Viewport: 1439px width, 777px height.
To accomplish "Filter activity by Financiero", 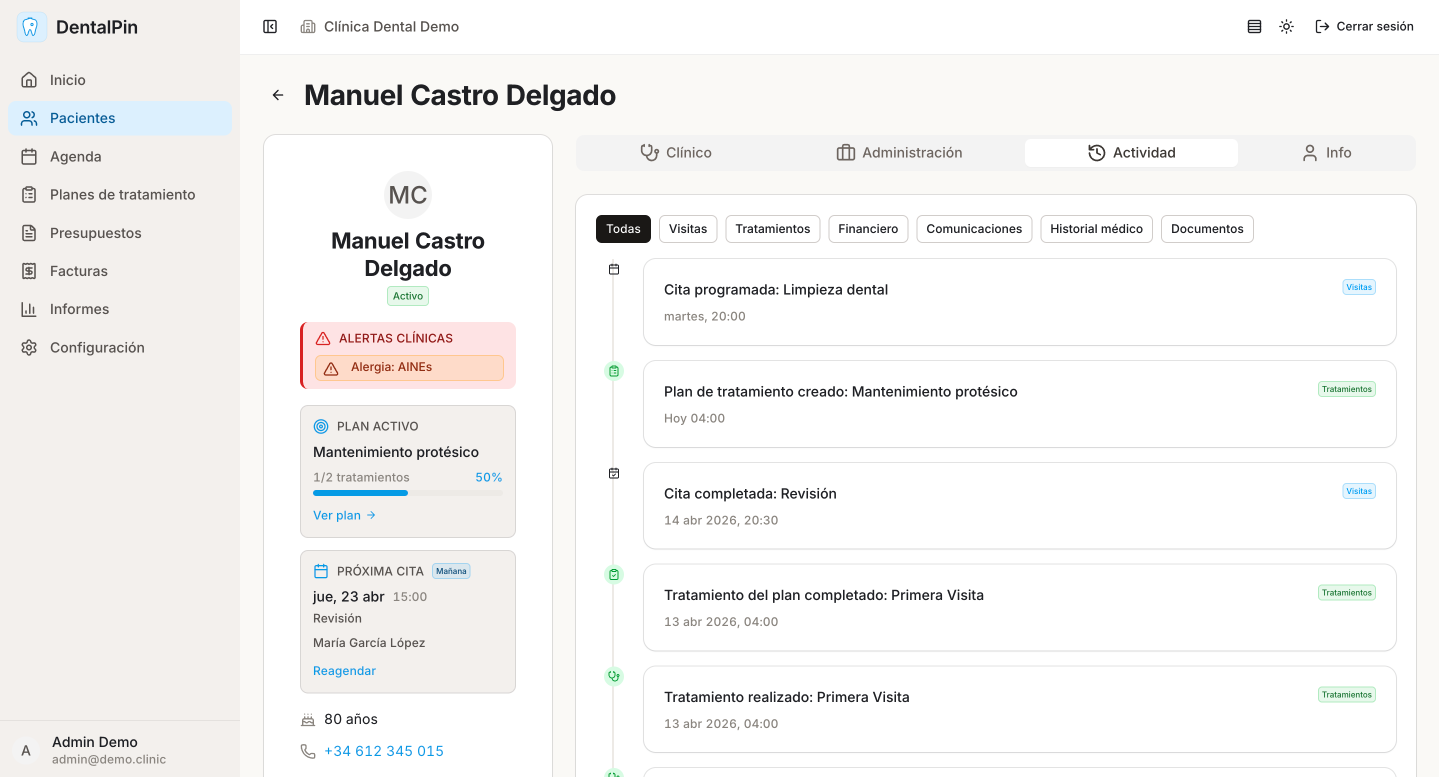I will point(868,229).
